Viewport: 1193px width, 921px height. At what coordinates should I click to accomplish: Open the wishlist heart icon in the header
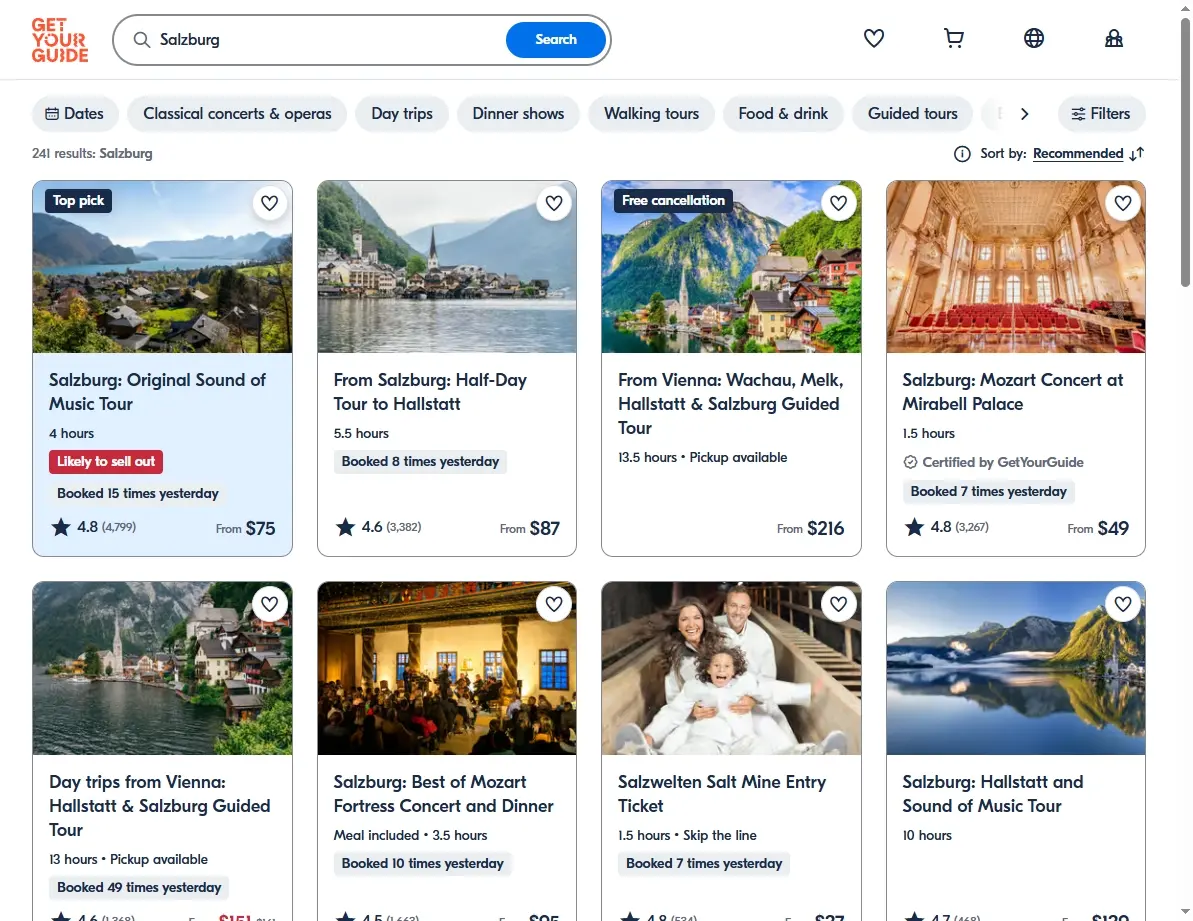(873, 38)
